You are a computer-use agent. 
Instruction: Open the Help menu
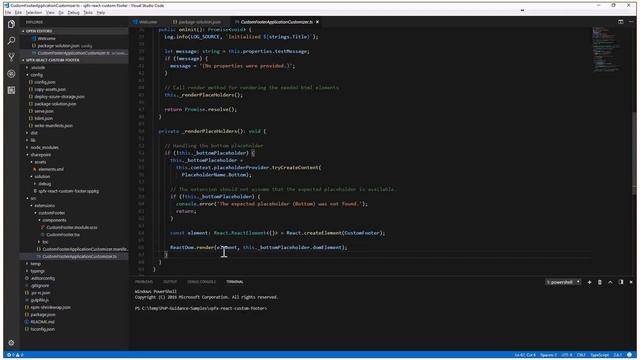[x=101, y=13]
